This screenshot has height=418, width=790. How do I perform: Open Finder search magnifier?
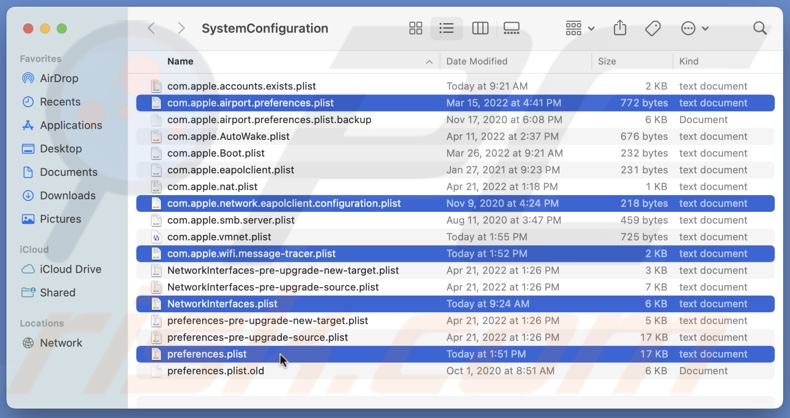(x=760, y=28)
